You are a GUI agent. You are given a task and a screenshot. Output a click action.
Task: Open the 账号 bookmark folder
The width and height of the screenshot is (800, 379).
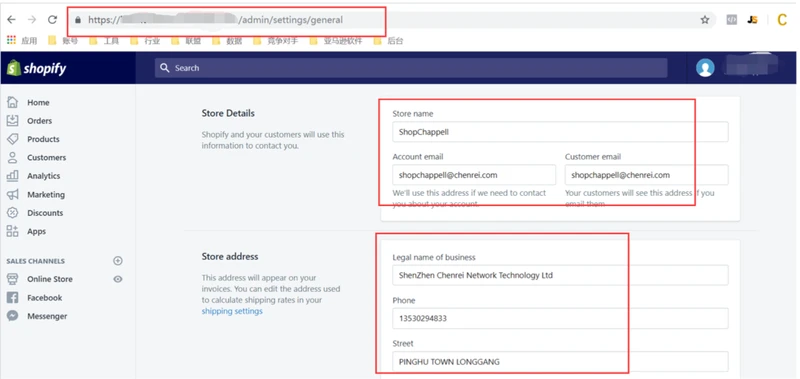coord(63,41)
